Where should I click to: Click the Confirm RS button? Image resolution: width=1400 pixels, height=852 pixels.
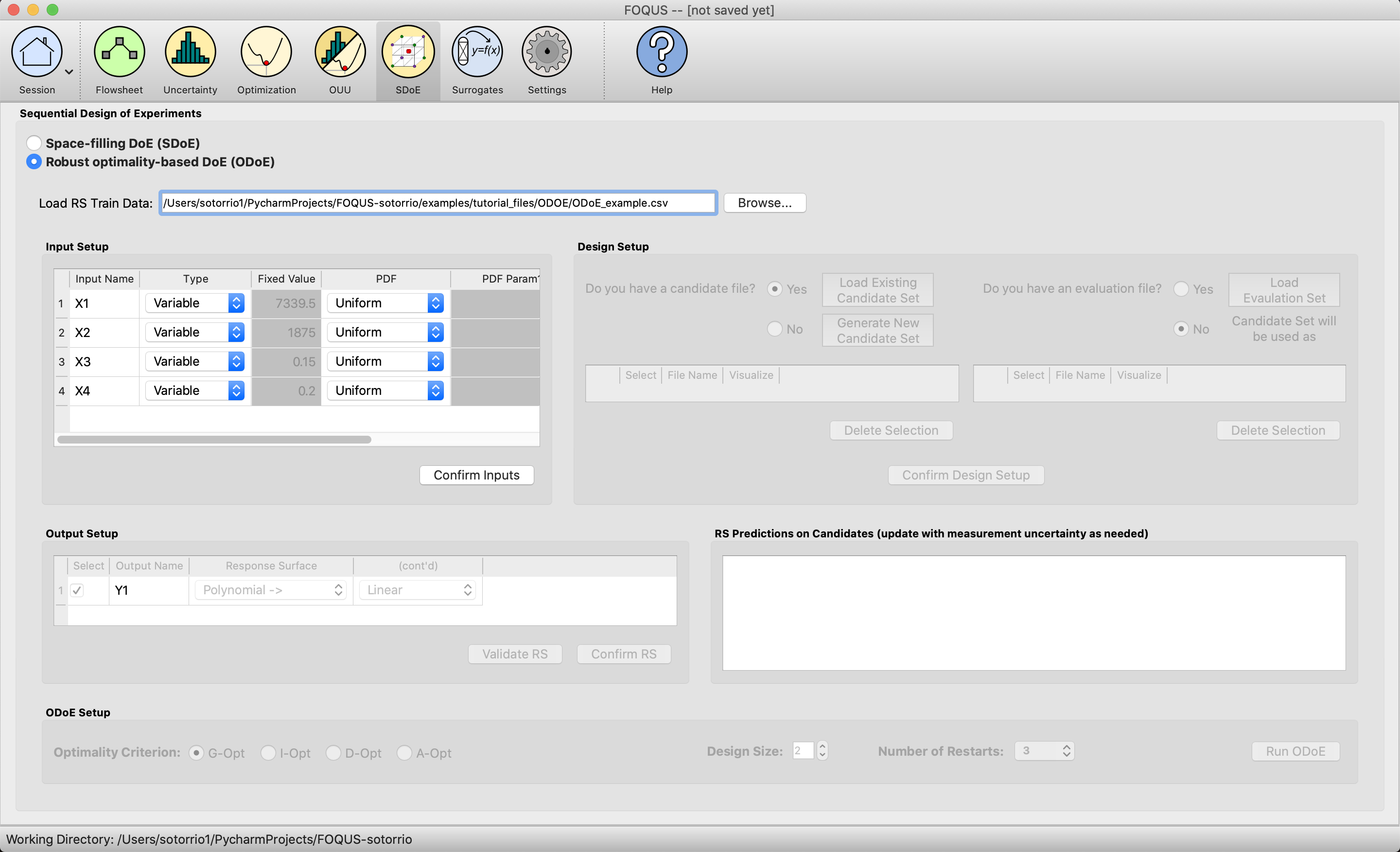pos(623,654)
